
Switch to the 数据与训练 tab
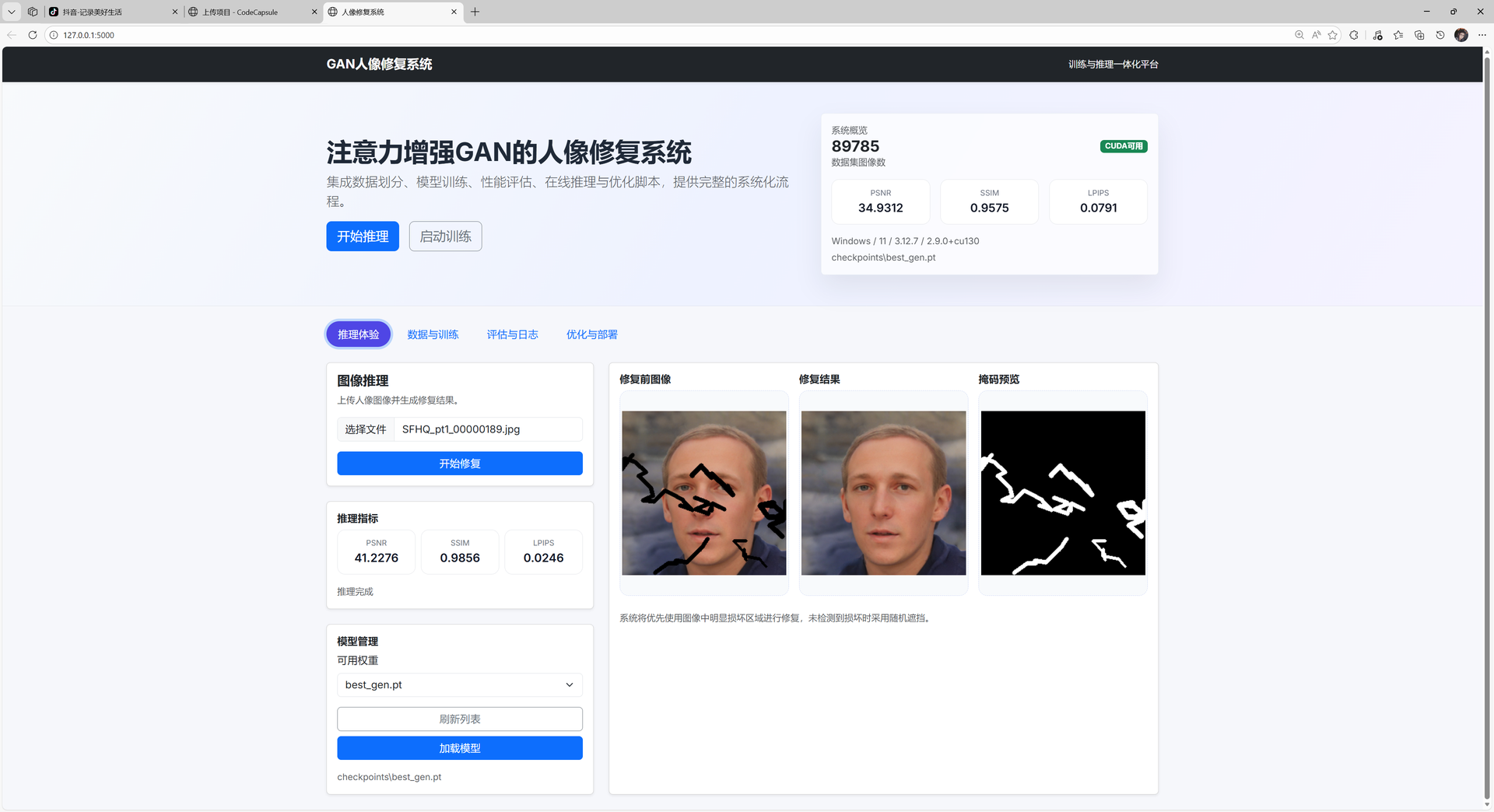(433, 334)
